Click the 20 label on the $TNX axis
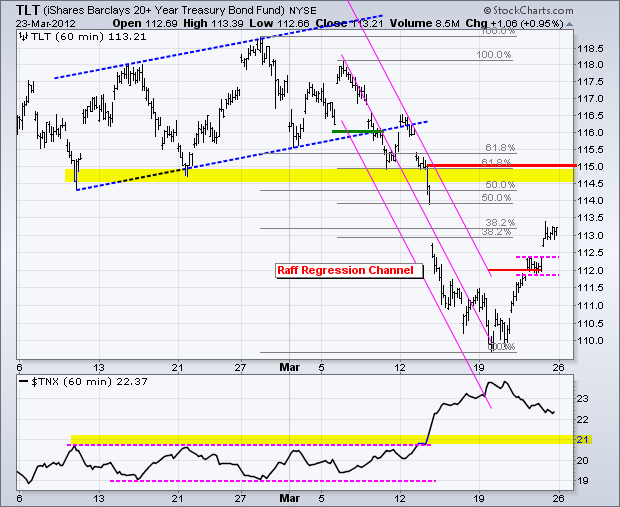This screenshot has height=507, width=620. 583,461
